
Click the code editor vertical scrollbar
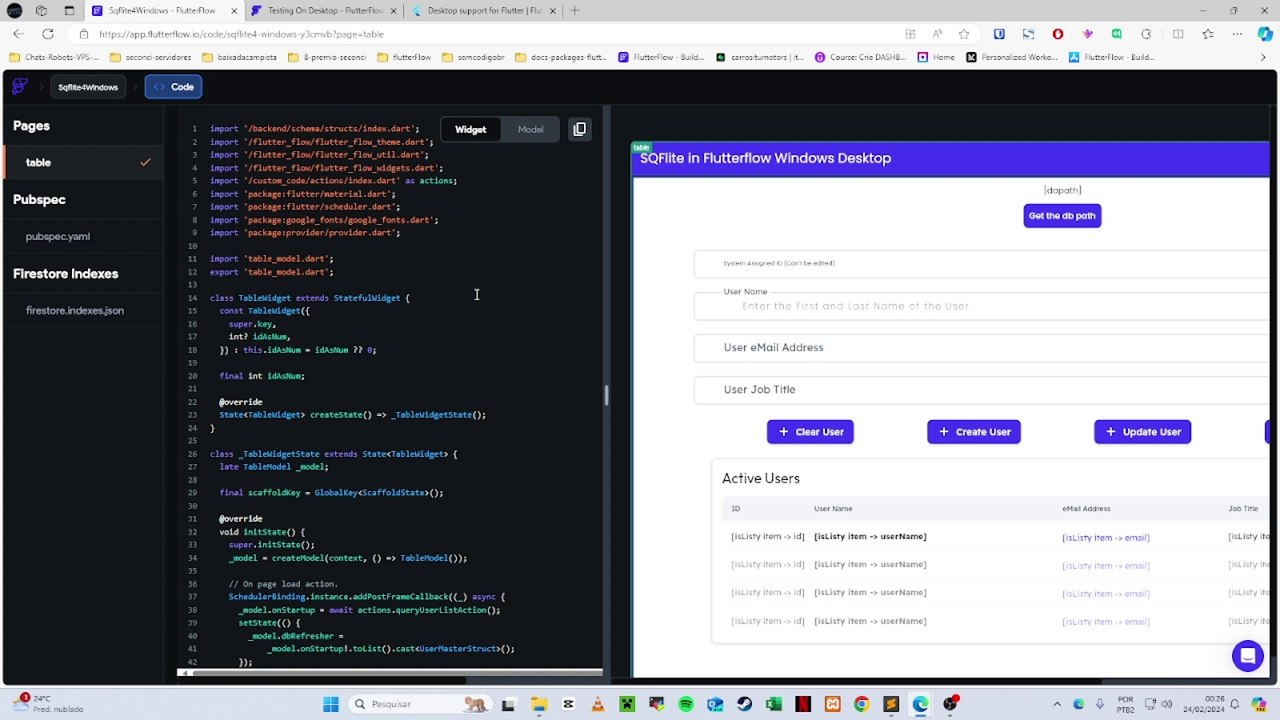[x=606, y=395]
